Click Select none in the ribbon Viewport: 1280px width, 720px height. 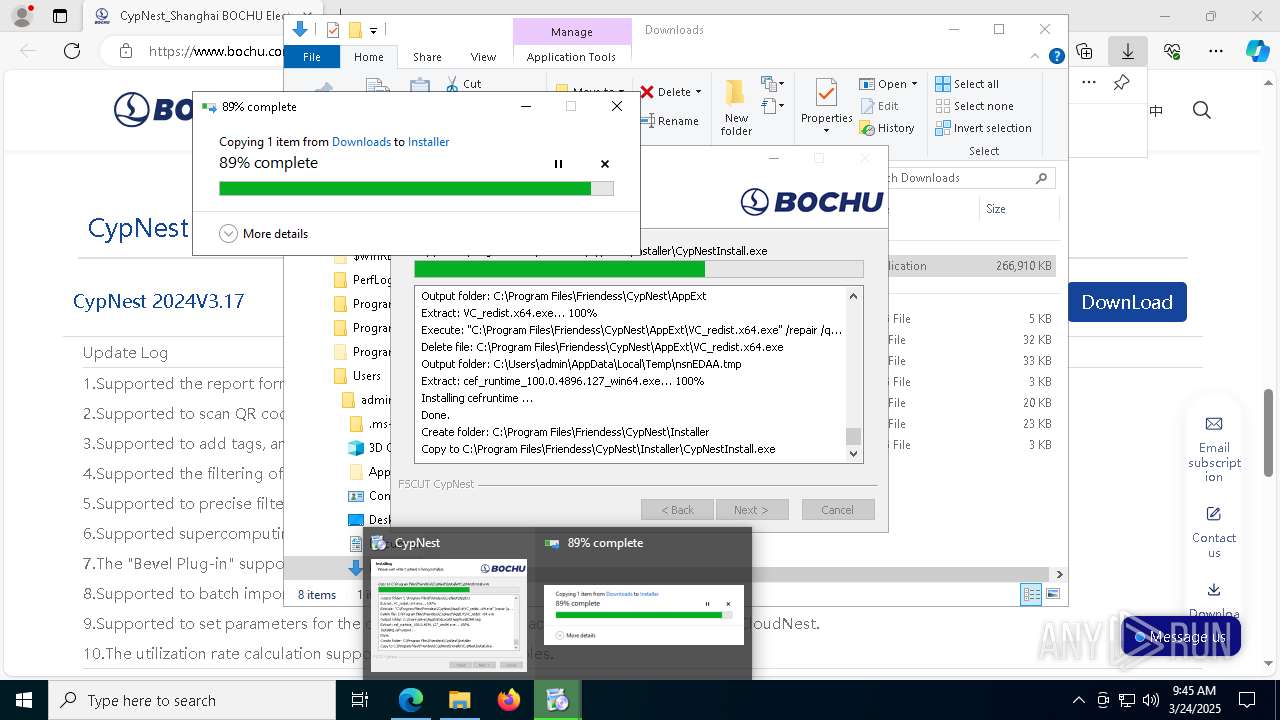coord(974,106)
